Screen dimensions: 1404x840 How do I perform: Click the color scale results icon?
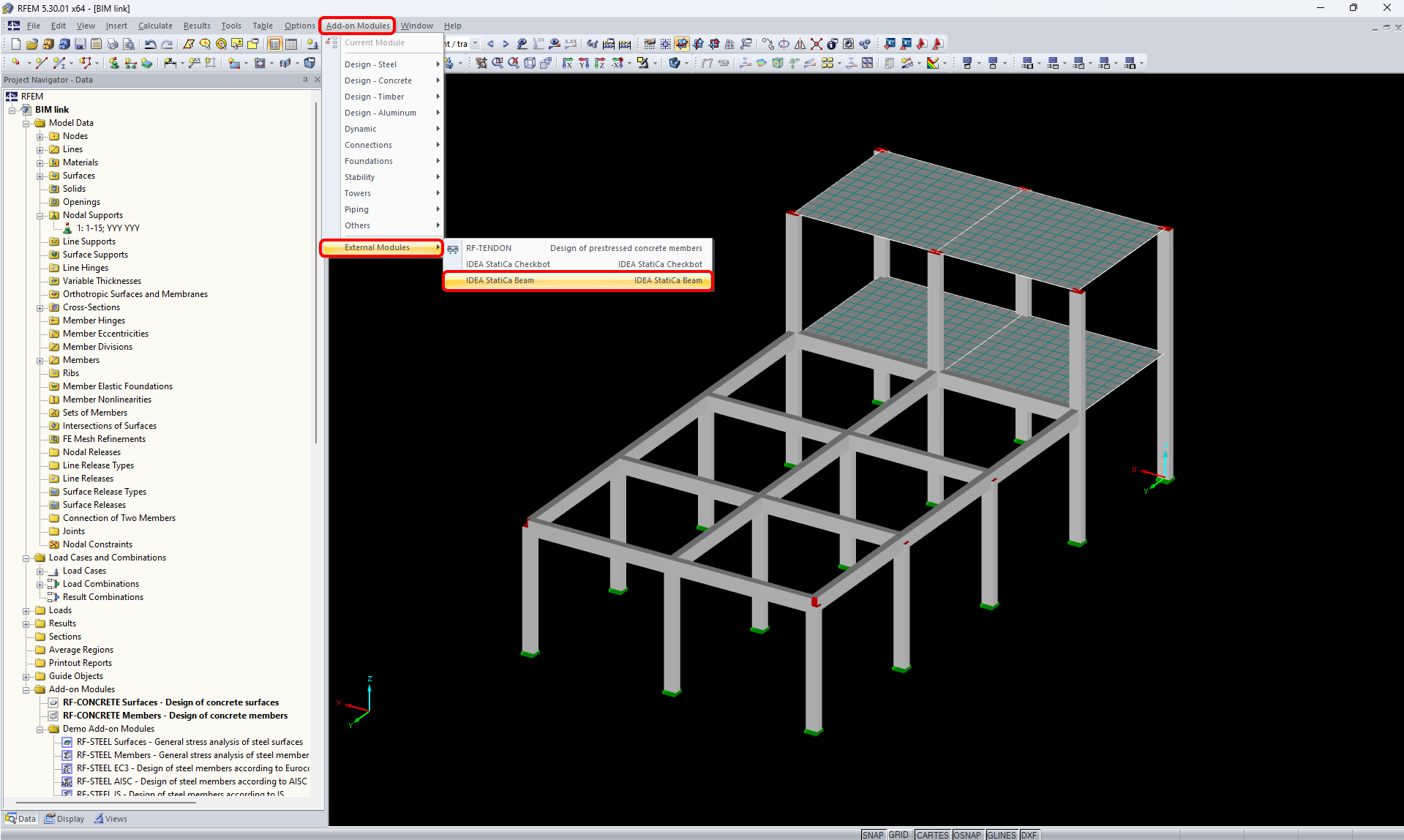pyautogui.click(x=933, y=64)
